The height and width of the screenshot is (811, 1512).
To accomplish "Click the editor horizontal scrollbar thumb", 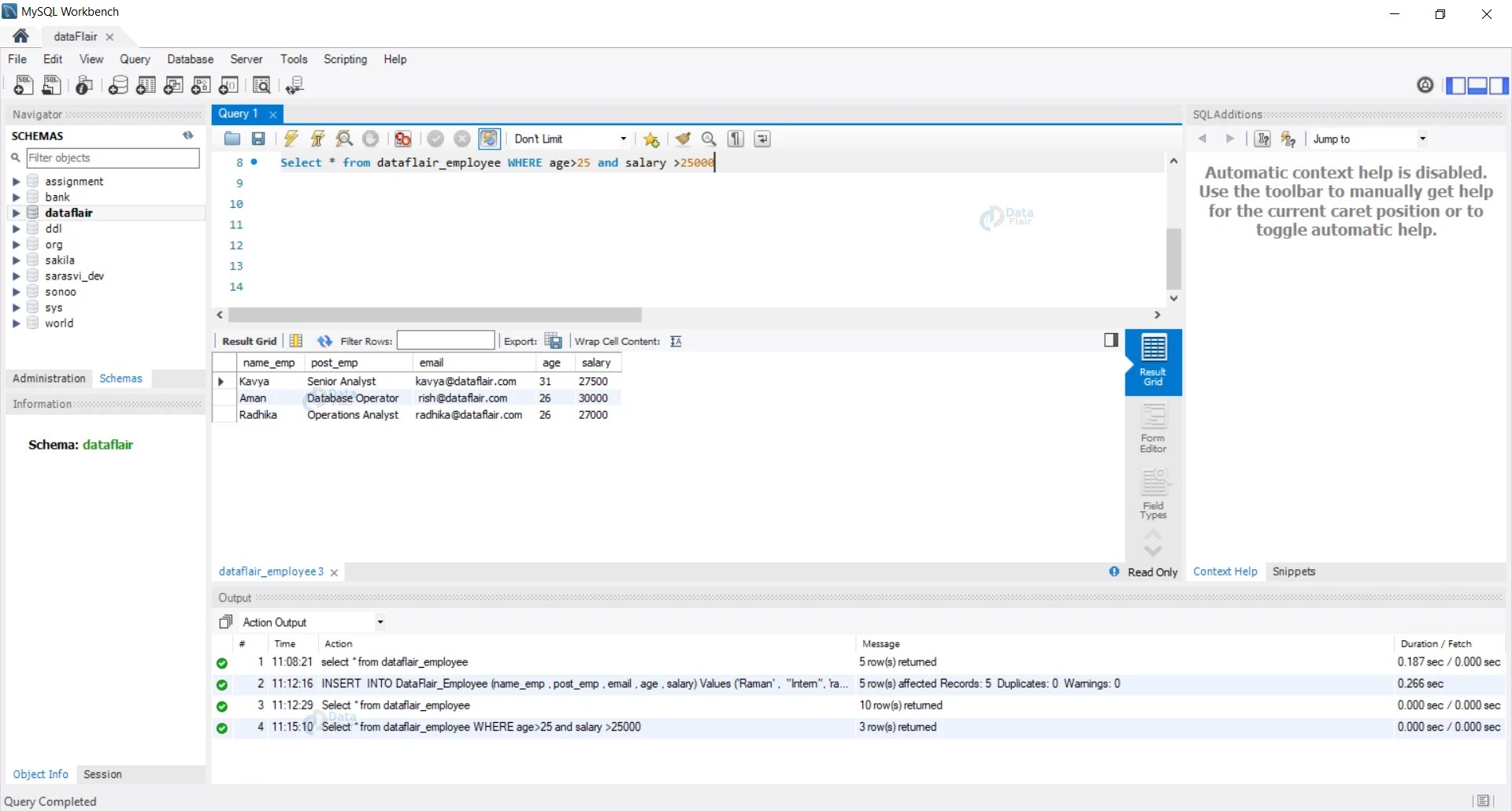I will point(435,315).
